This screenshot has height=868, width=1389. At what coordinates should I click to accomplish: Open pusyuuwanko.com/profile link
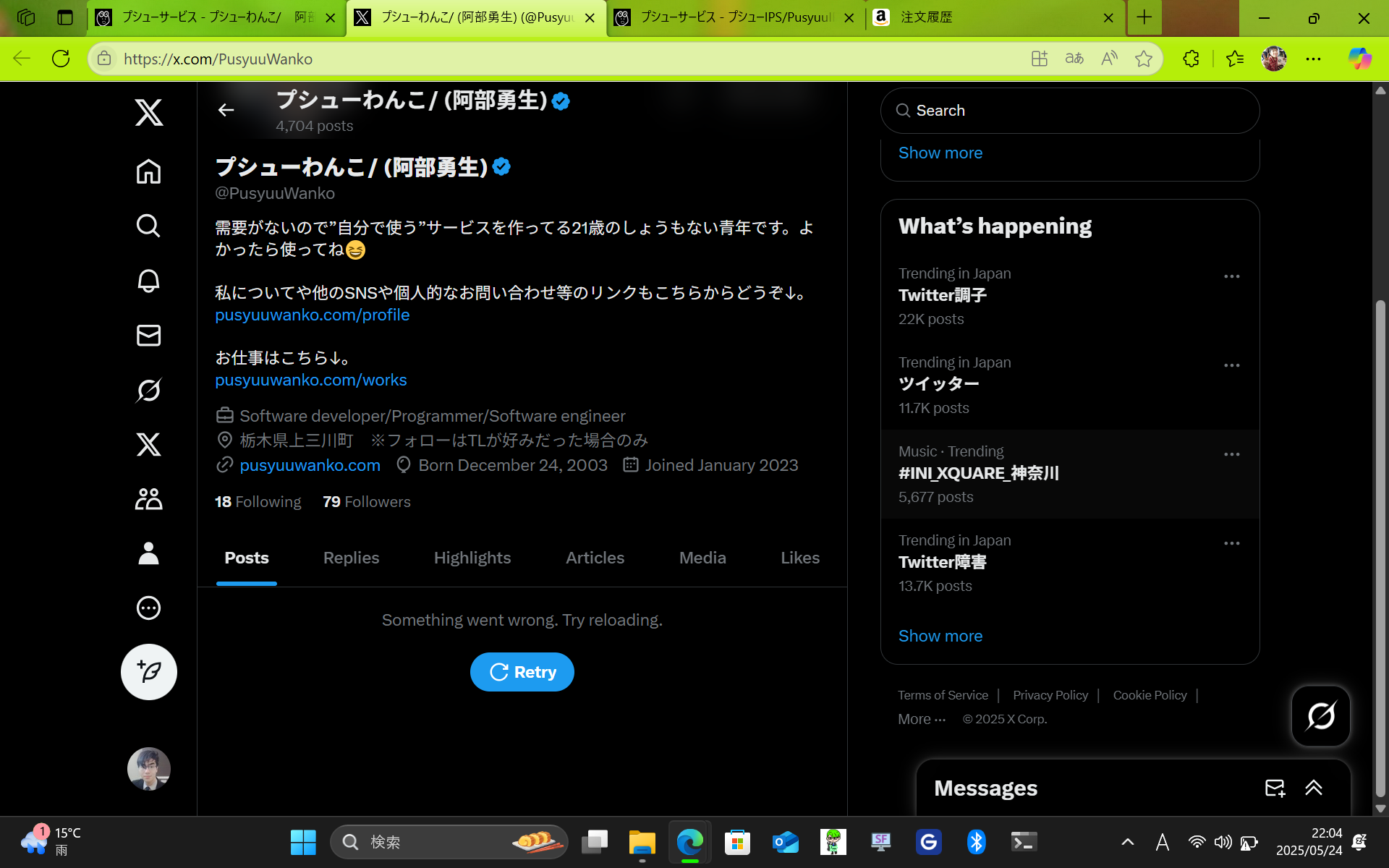pyautogui.click(x=313, y=315)
